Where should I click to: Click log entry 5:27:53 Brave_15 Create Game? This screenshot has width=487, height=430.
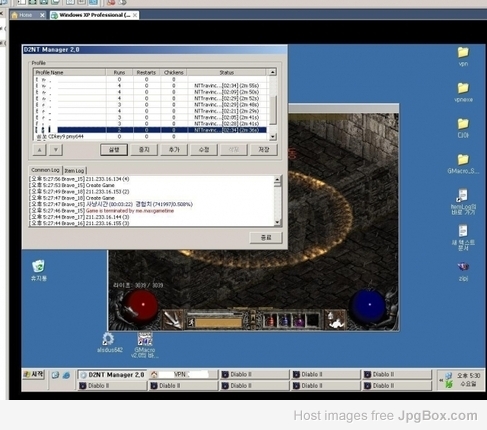click(x=72, y=185)
